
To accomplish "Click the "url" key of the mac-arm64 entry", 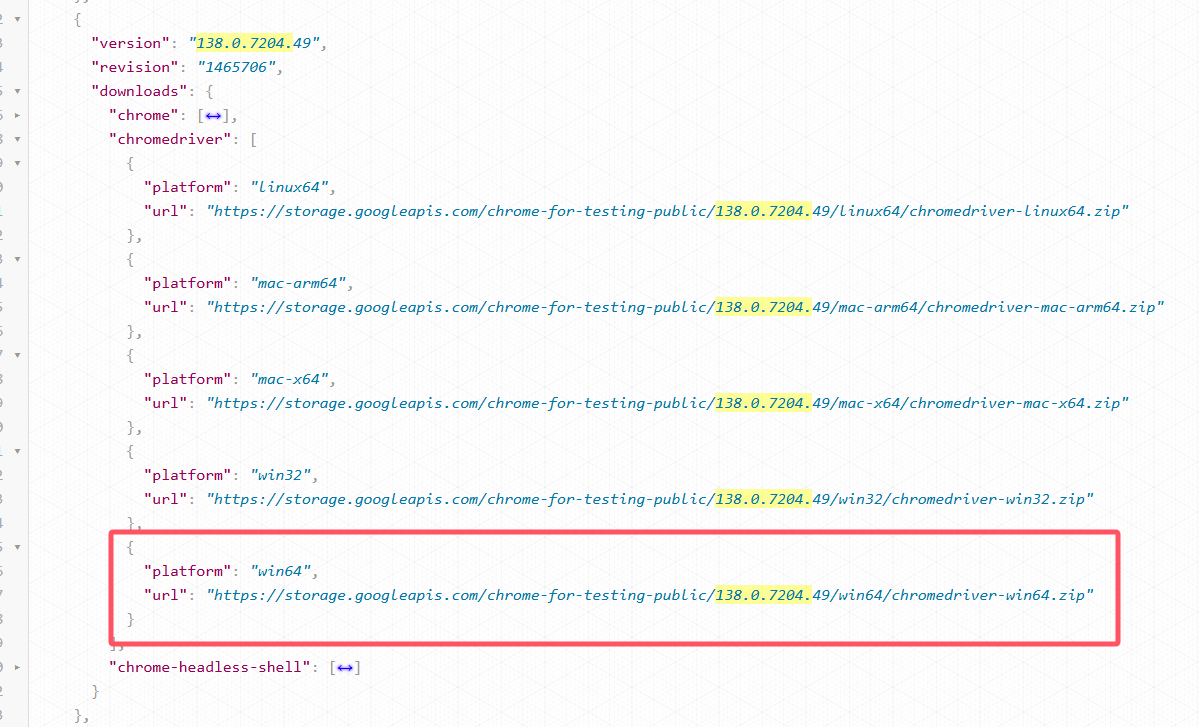I will click(x=166, y=307).
